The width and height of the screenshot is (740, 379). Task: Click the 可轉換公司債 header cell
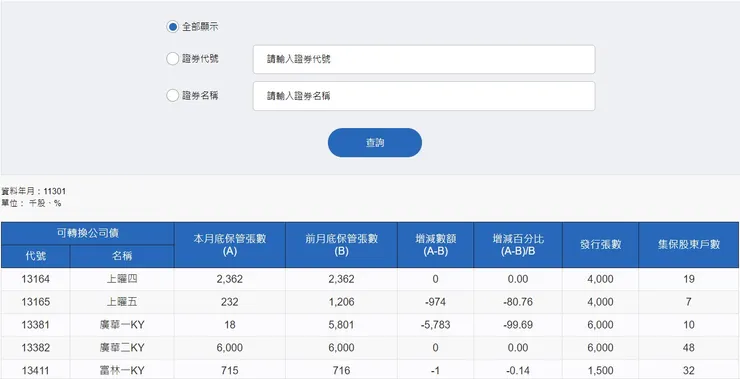coord(88,234)
